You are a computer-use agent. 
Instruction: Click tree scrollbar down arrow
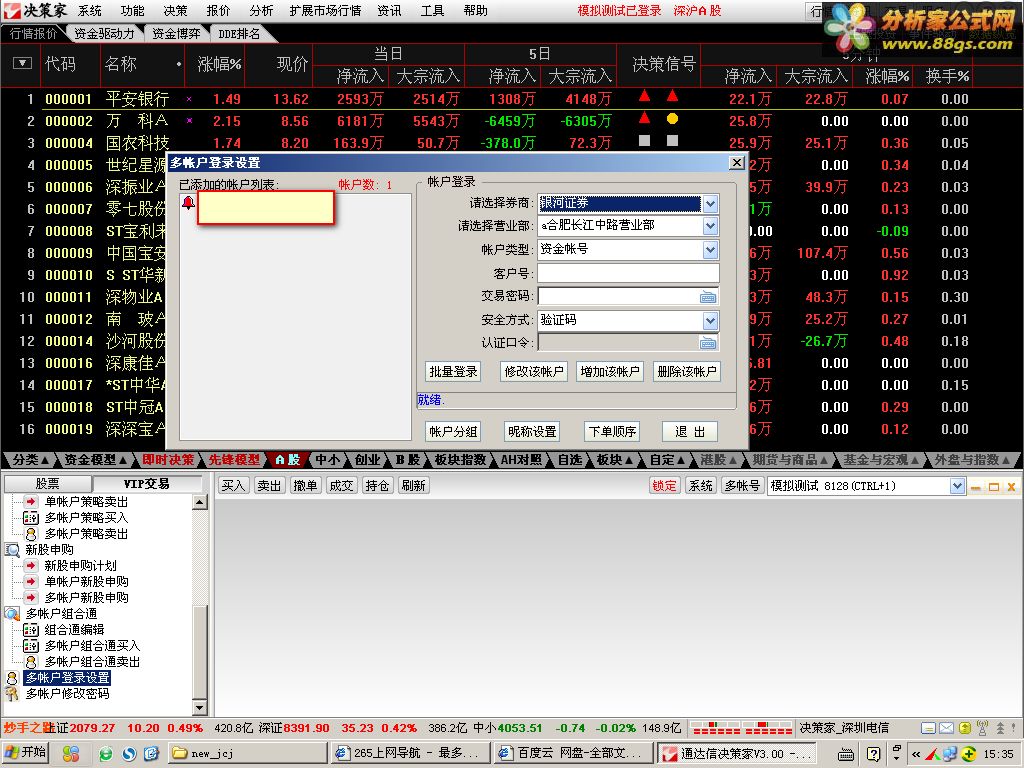(200, 707)
